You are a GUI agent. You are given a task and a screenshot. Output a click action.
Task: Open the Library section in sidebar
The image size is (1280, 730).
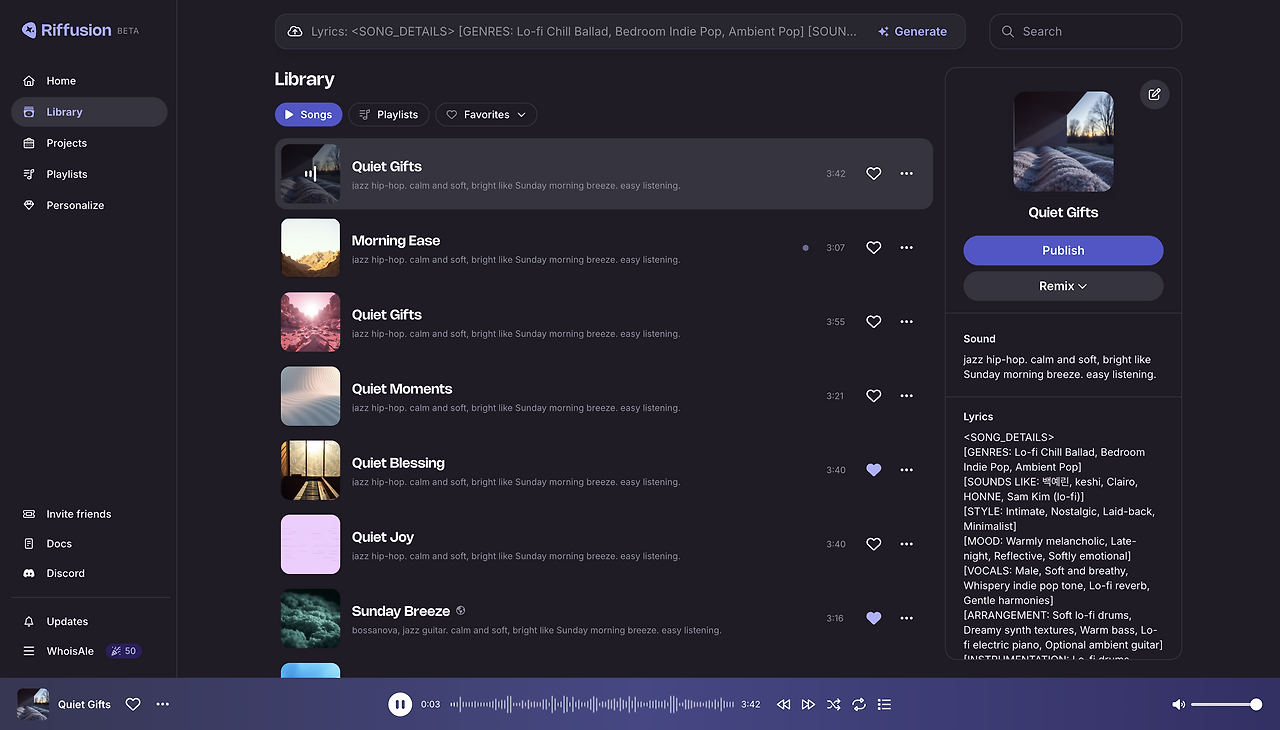click(x=89, y=112)
